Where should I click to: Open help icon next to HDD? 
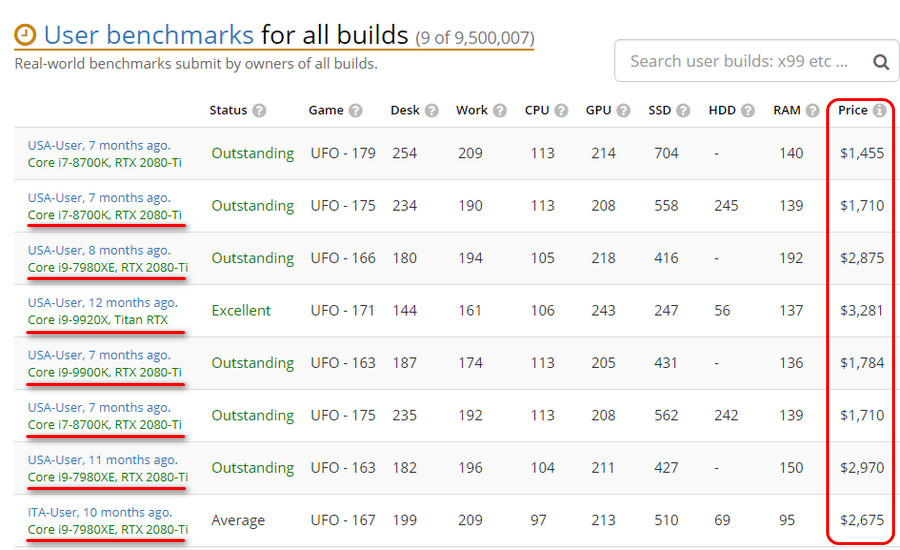[x=747, y=110]
